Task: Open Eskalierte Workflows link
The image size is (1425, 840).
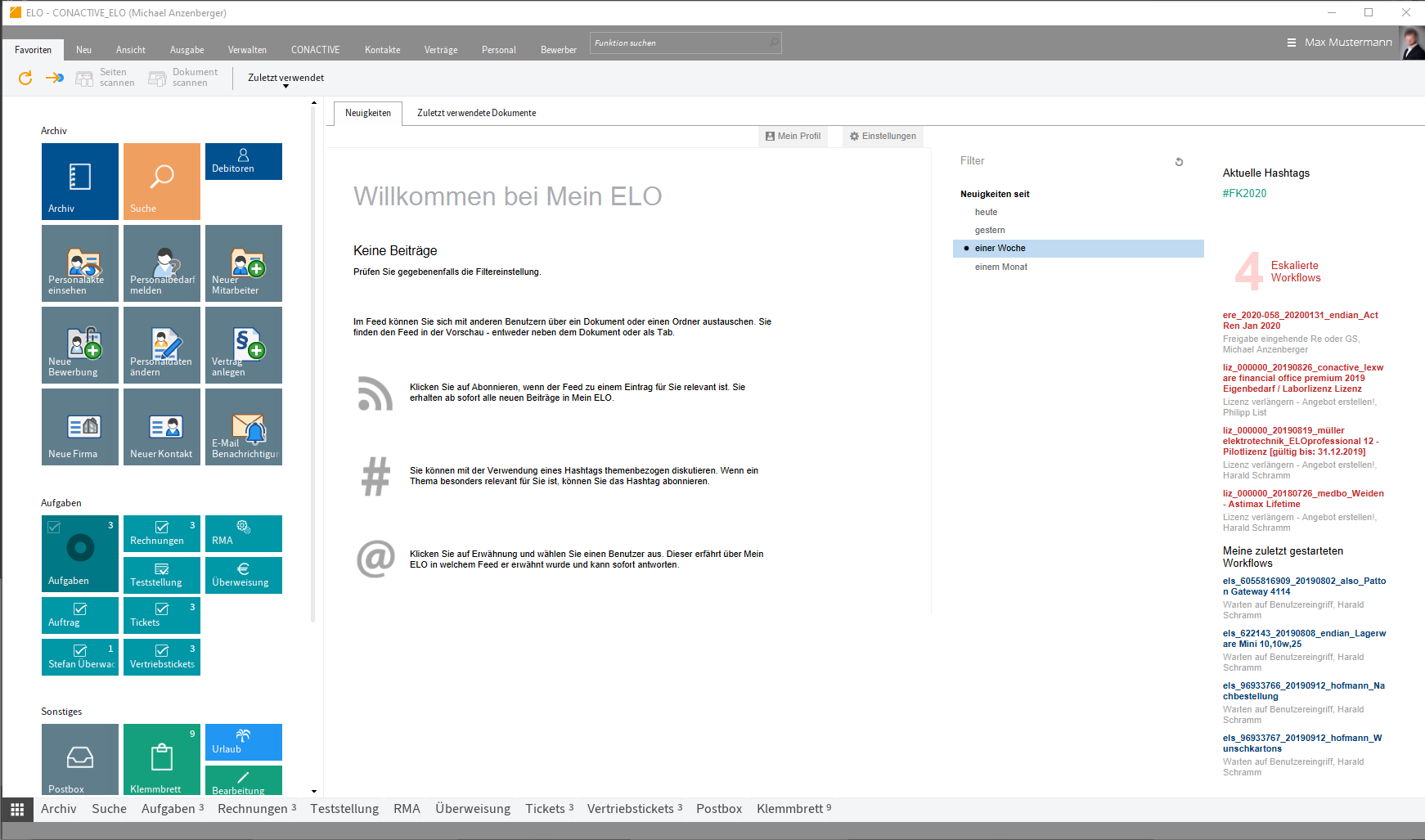Action: click(x=1295, y=272)
